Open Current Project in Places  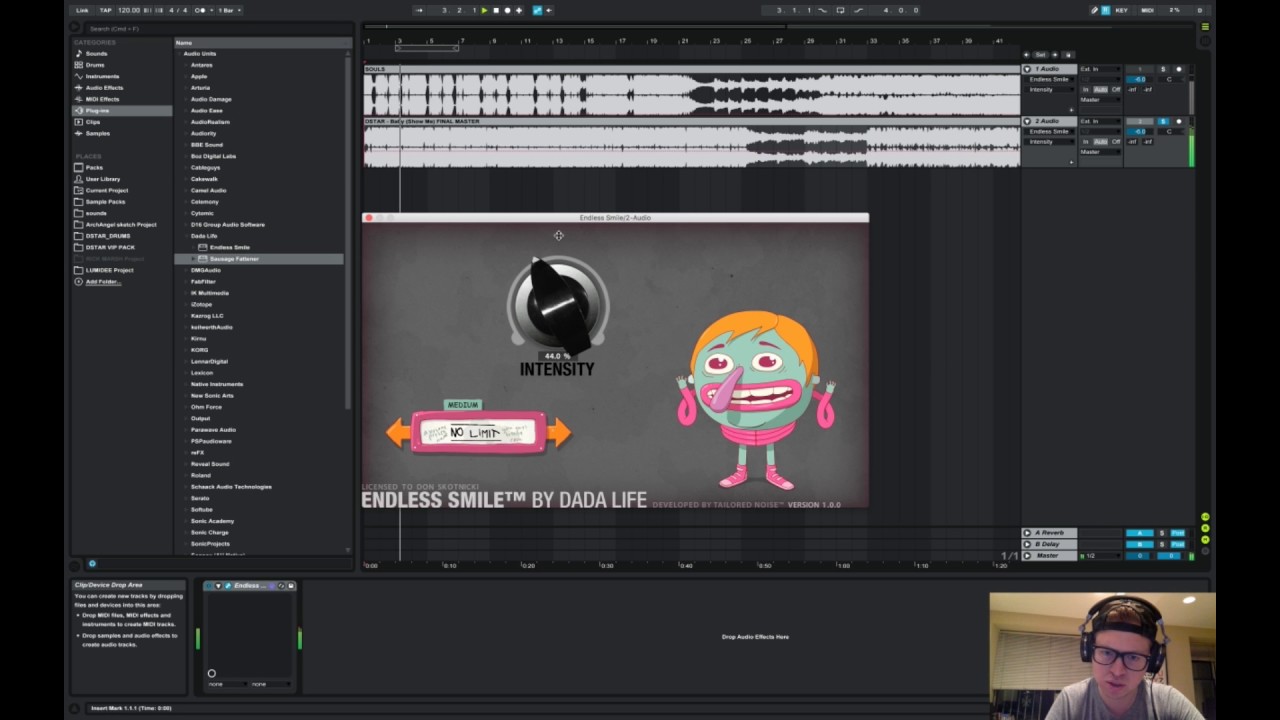pyautogui.click(x=106, y=190)
